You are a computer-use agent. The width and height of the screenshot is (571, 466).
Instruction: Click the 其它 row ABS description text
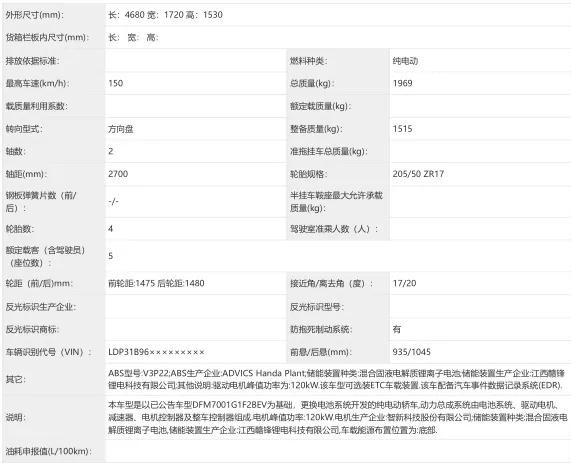pos(336,379)
